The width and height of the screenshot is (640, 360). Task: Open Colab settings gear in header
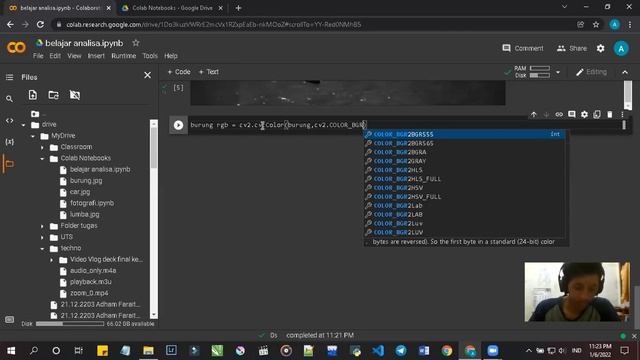point(600,48)
